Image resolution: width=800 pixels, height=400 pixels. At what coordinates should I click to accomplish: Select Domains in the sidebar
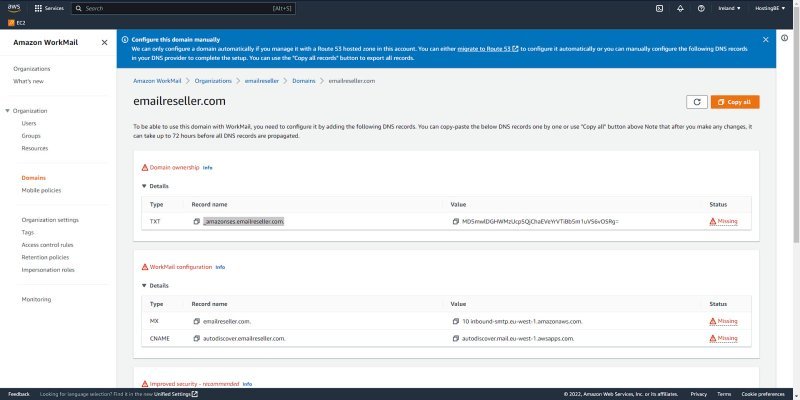(33, 178)
